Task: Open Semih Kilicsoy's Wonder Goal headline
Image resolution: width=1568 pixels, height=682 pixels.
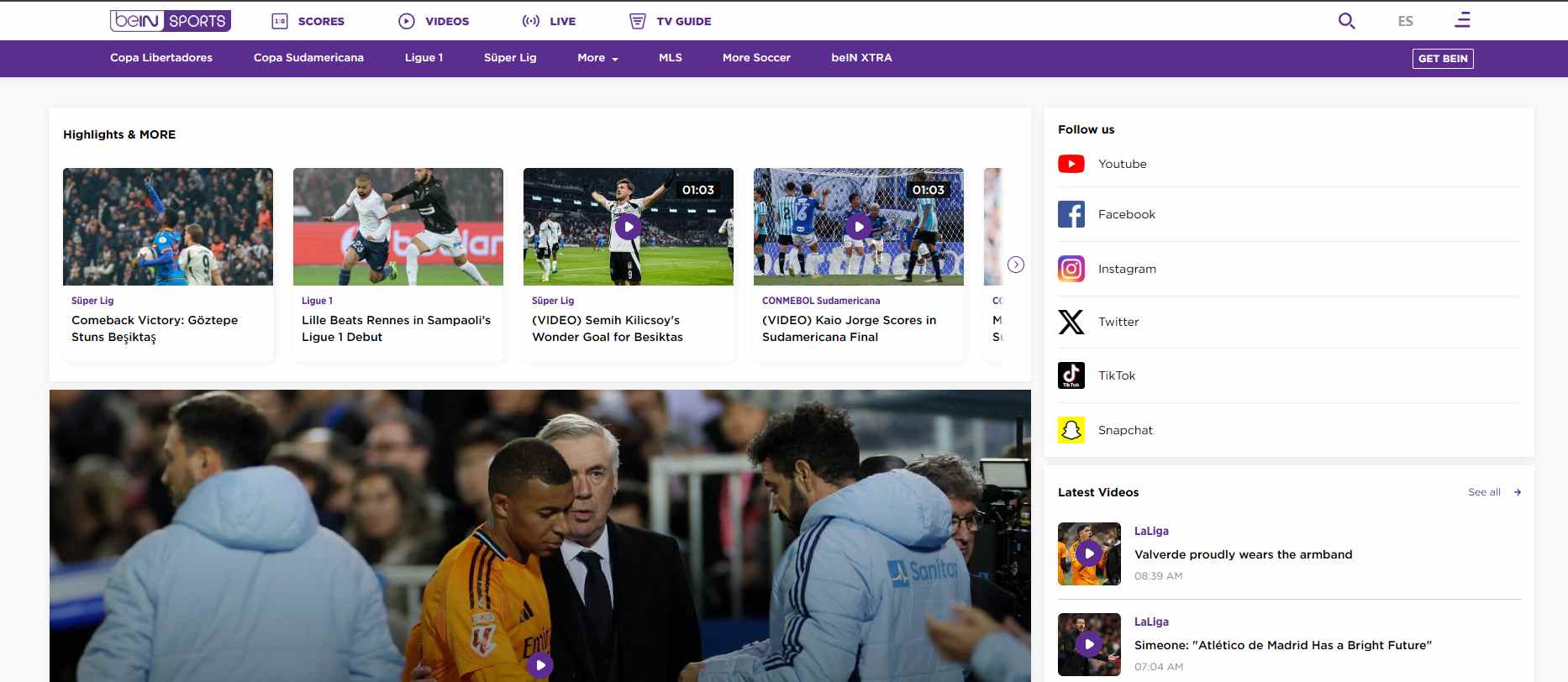Action: click(608, 328)
